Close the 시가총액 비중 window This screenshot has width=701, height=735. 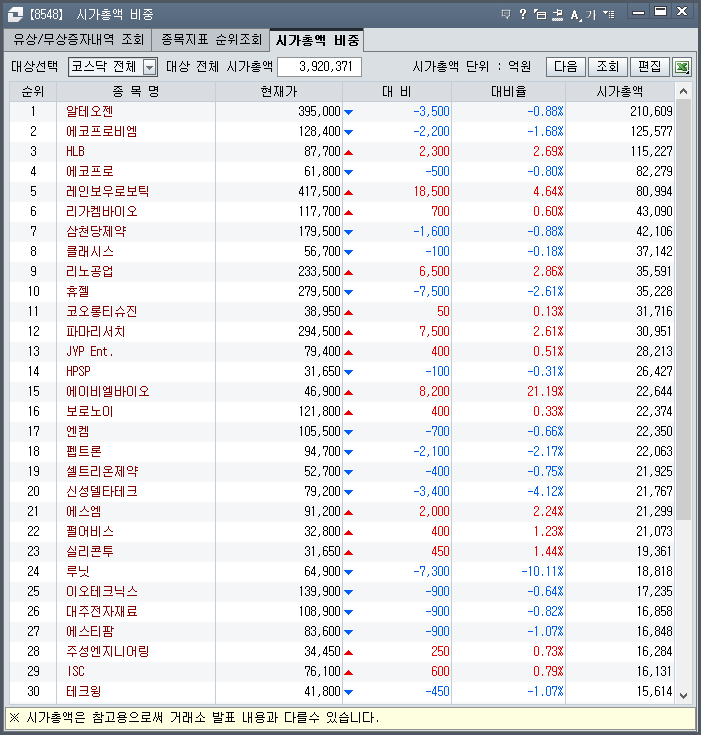coord(682,12)
